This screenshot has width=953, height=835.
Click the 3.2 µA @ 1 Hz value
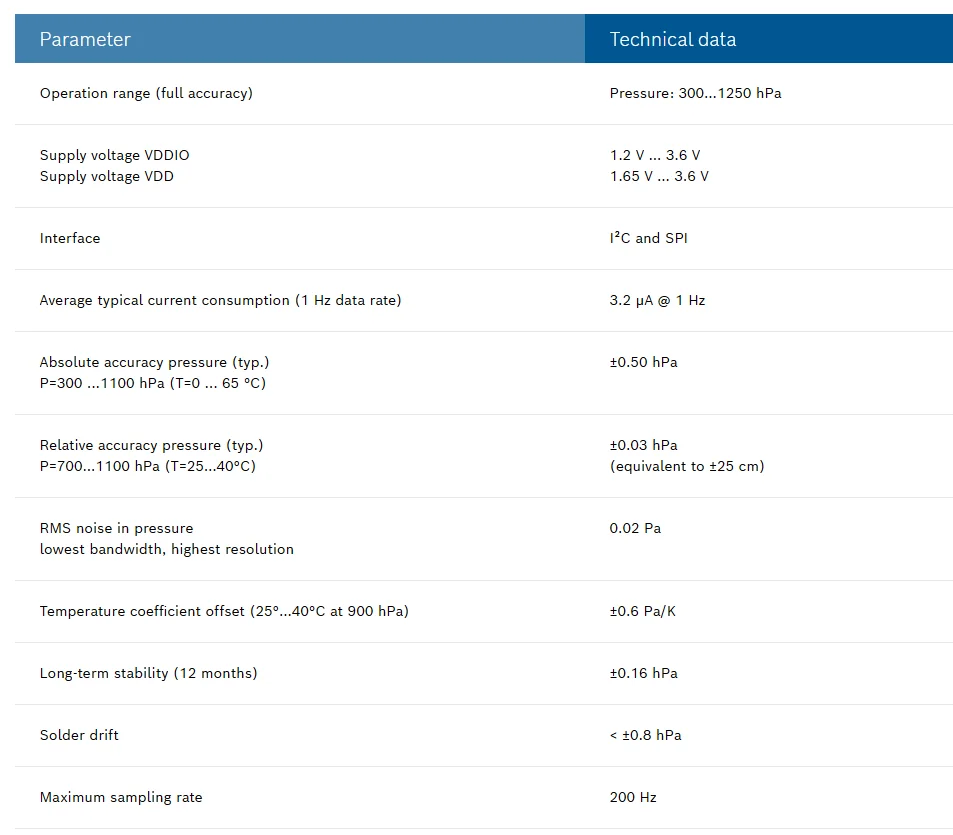tap(657, 300)
